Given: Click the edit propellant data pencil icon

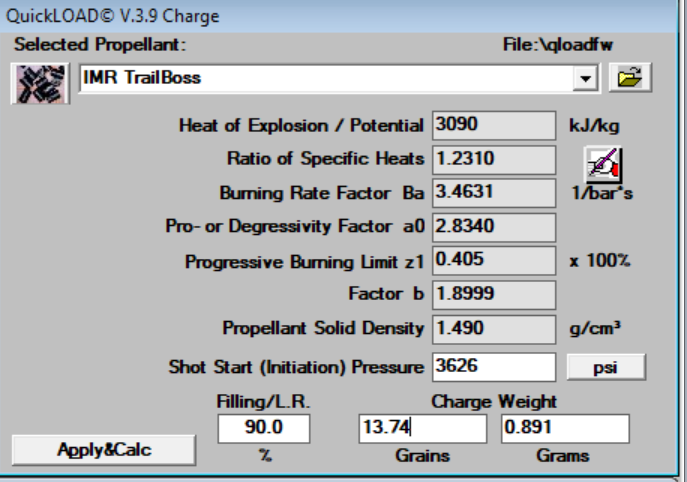Looking at the screenshot, I should [603, 164].
